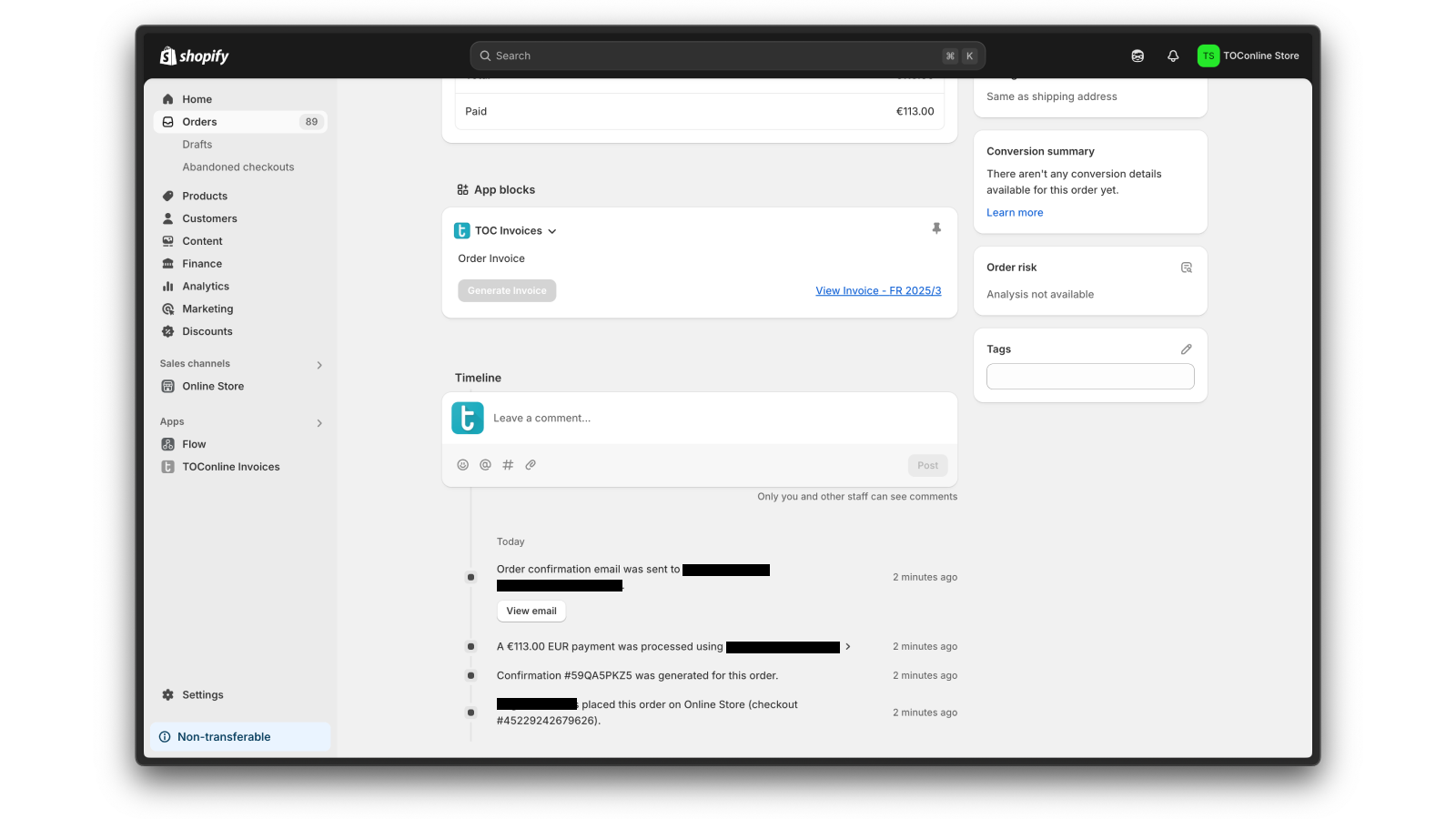Follow the Learn more link
This screenshot has width=1456, height=819.
point(1015,213)
